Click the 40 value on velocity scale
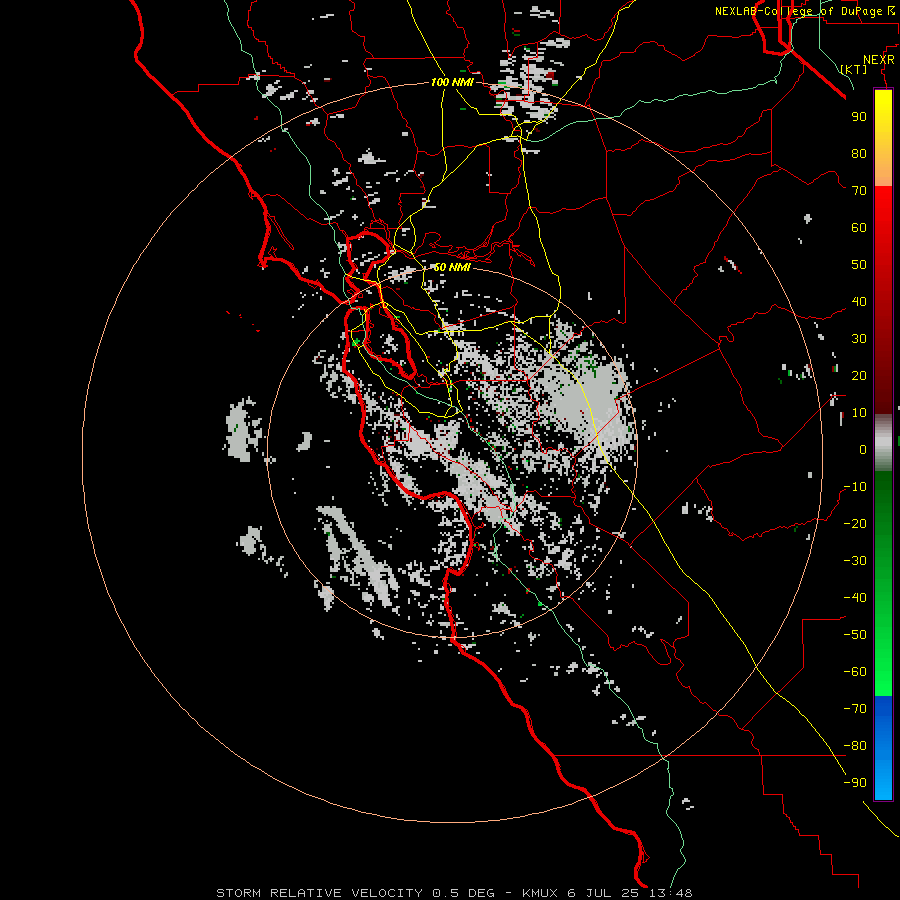 [x=859, y=301]
